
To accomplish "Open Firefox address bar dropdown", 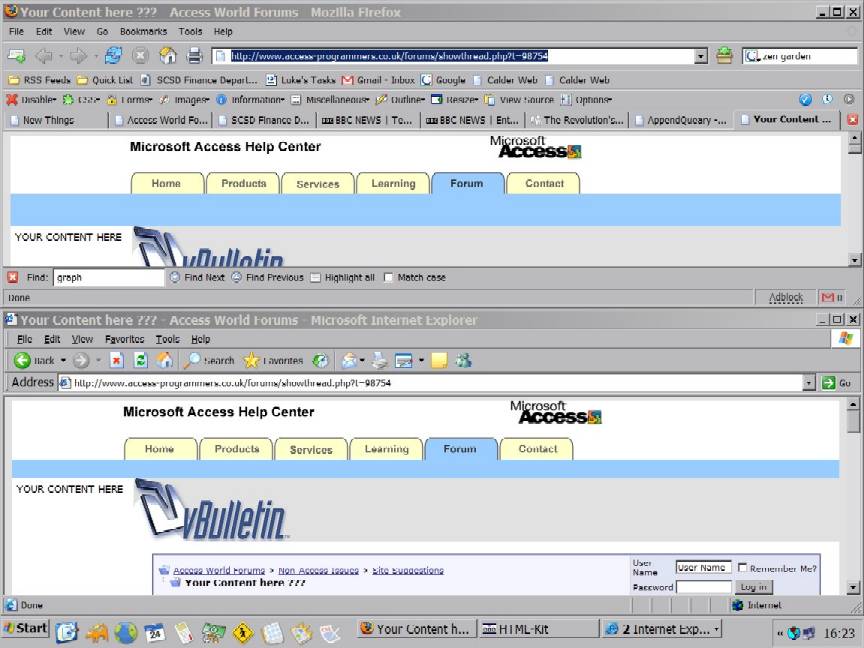I will (701, 56).
